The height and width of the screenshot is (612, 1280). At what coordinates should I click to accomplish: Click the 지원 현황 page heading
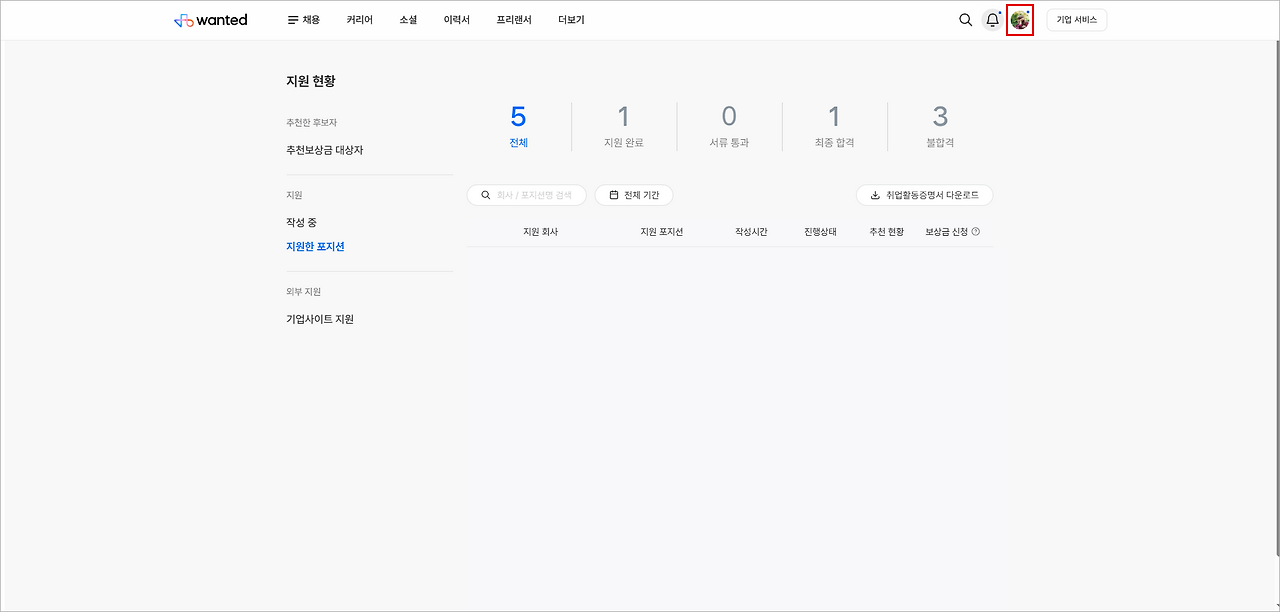click(311, 81)
